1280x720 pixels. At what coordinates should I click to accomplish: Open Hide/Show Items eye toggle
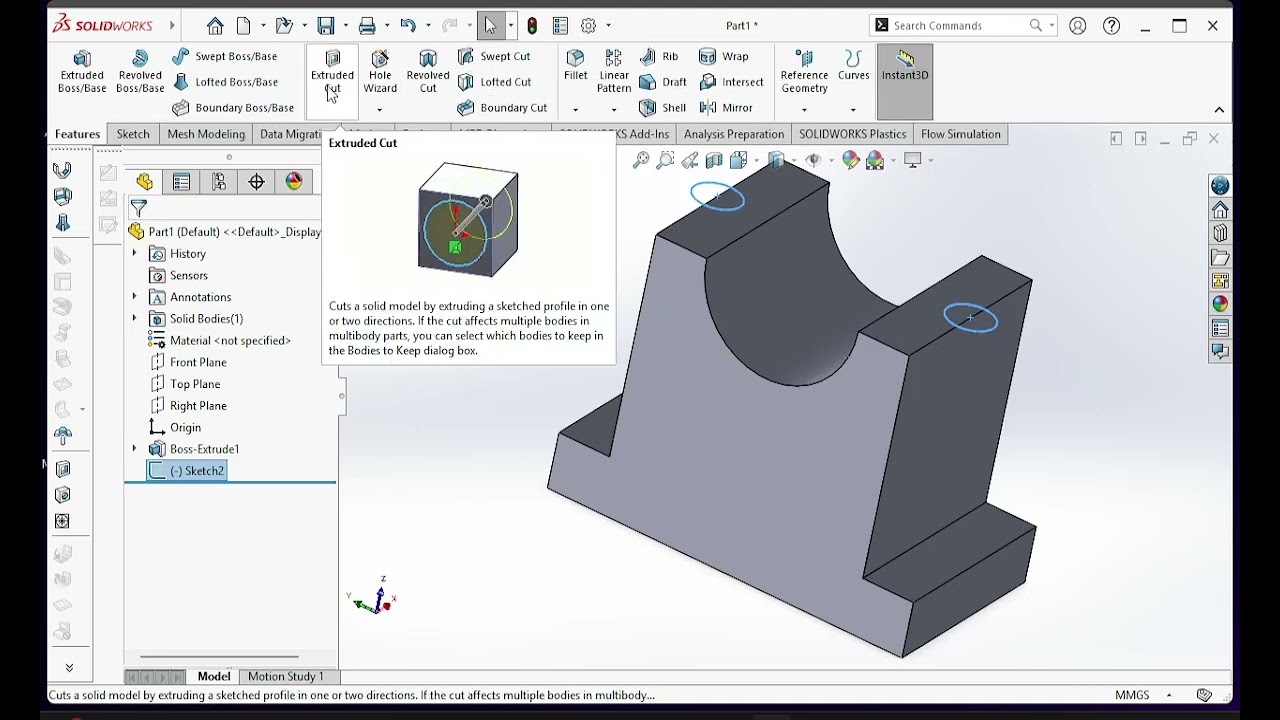813,160
